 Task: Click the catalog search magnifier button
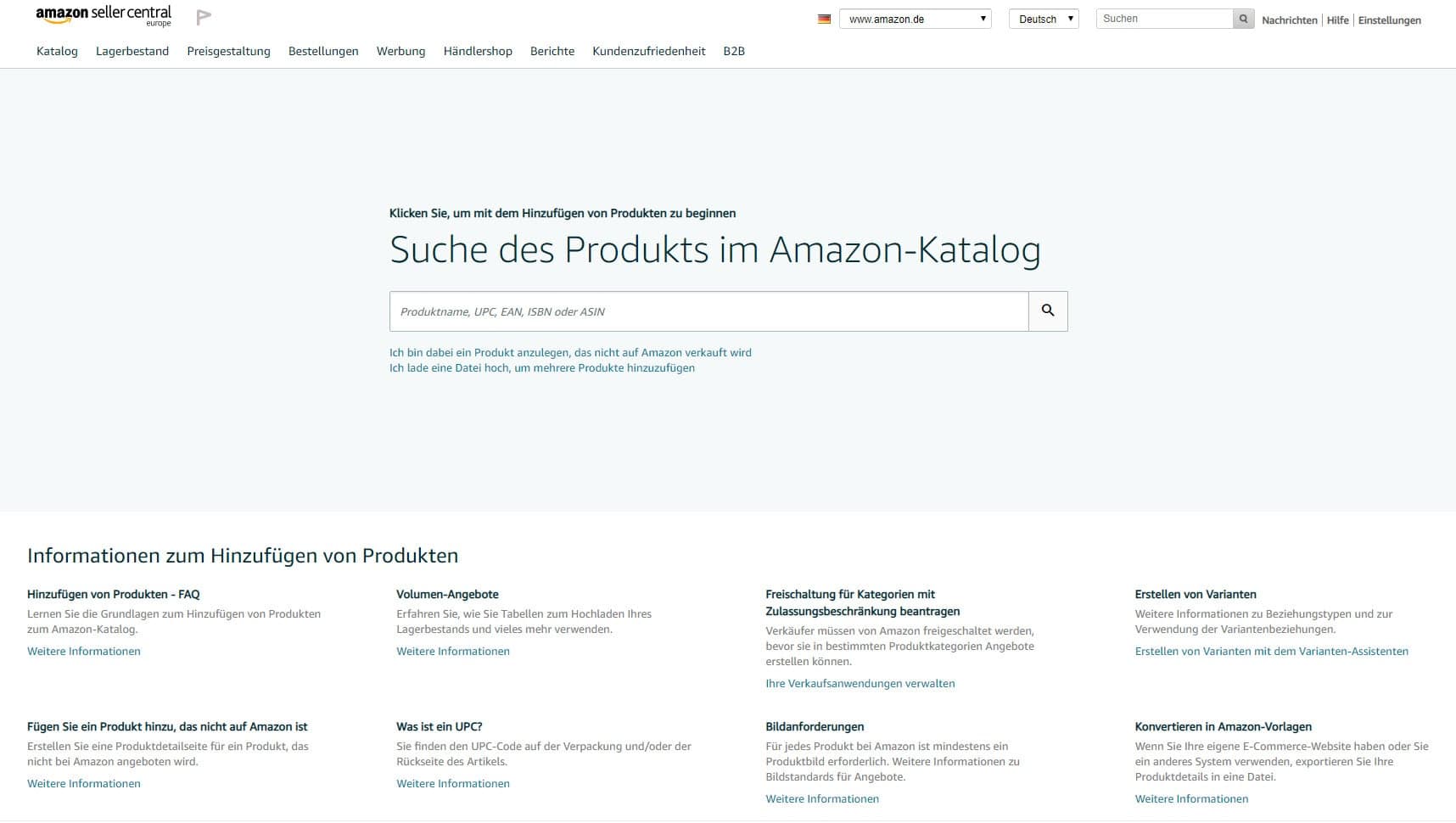click(x=1048, y=311)
